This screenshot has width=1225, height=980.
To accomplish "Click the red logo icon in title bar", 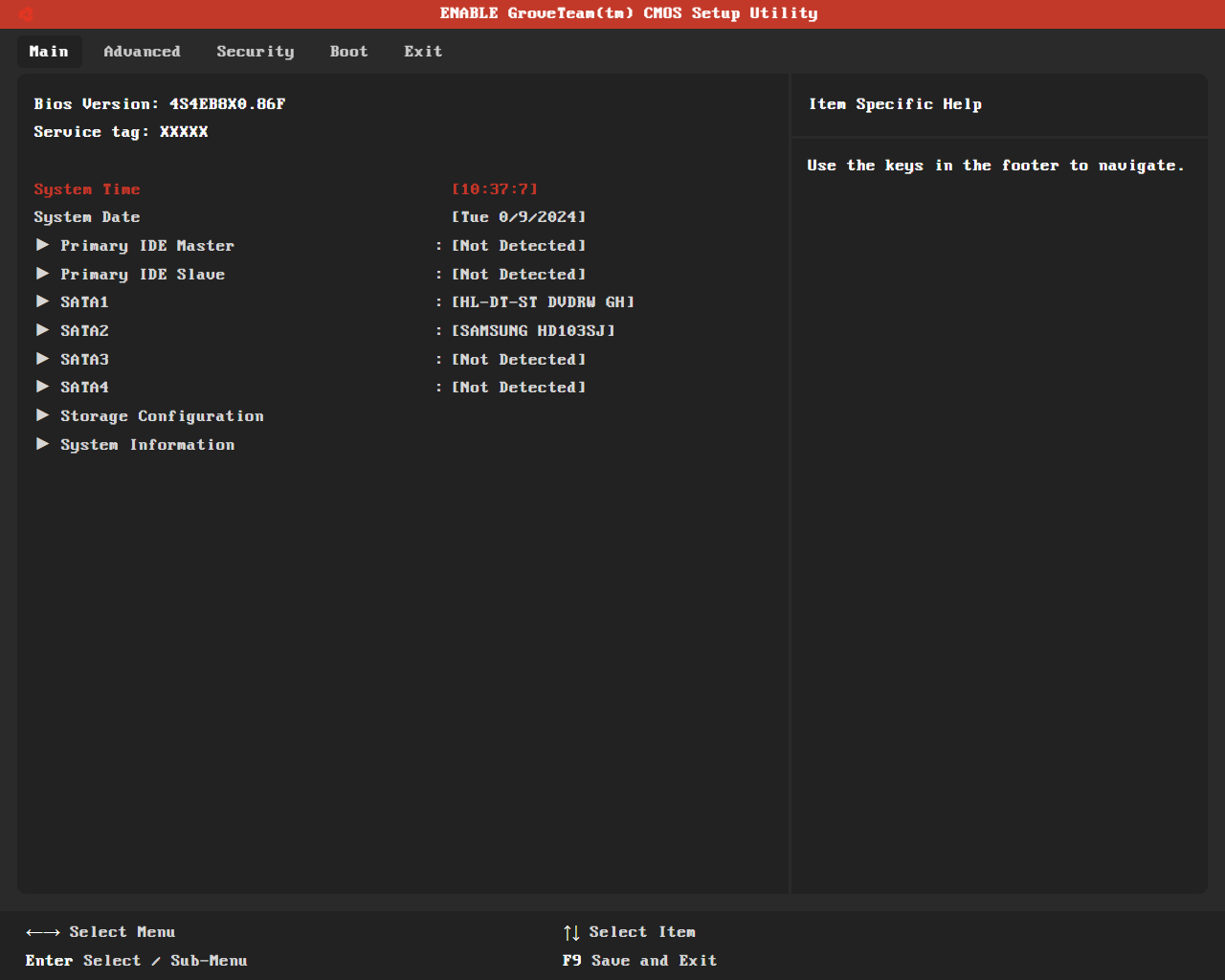I will tap(26, 13).
